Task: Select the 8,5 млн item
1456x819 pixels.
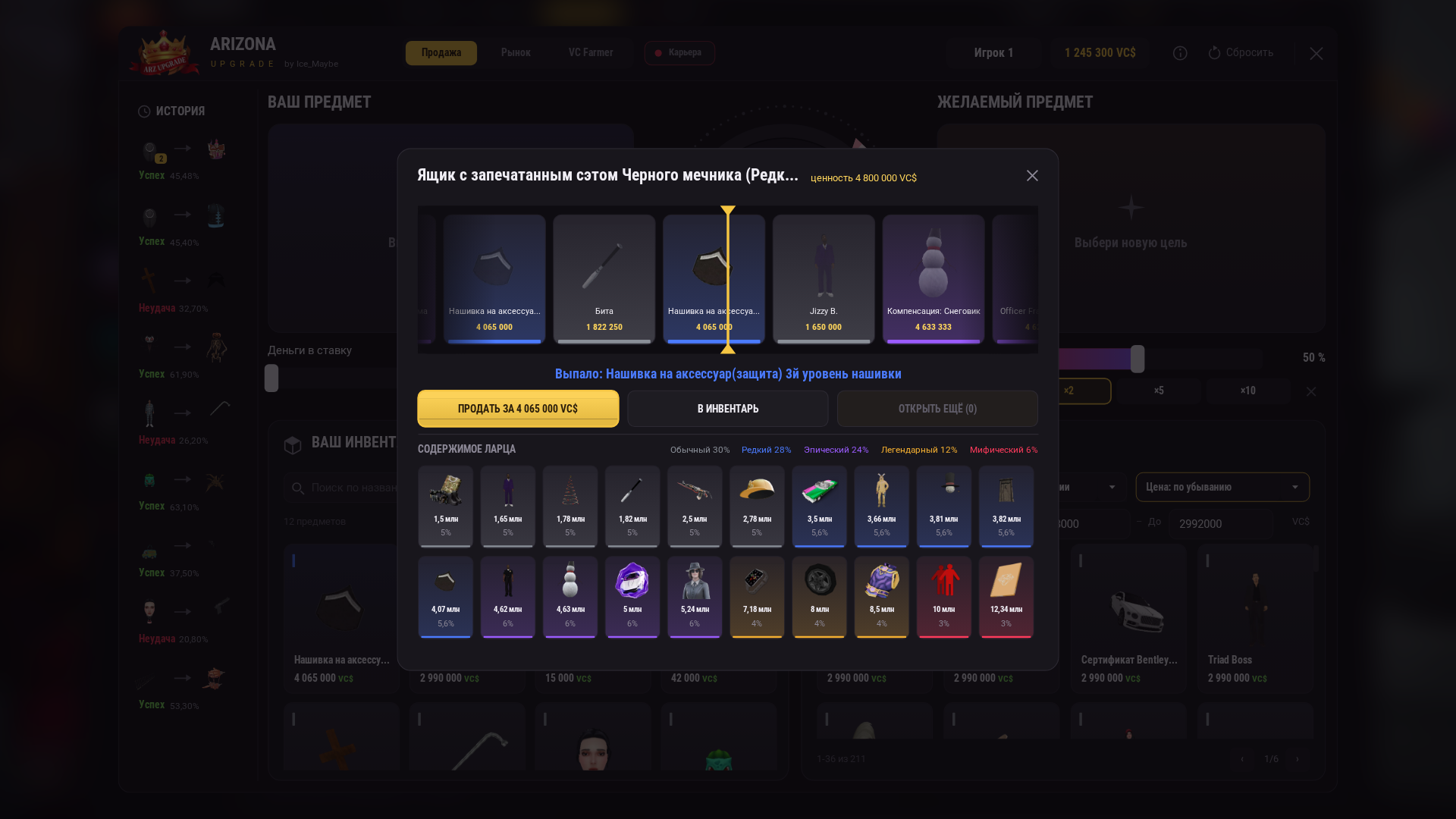Action: (882, 598)
